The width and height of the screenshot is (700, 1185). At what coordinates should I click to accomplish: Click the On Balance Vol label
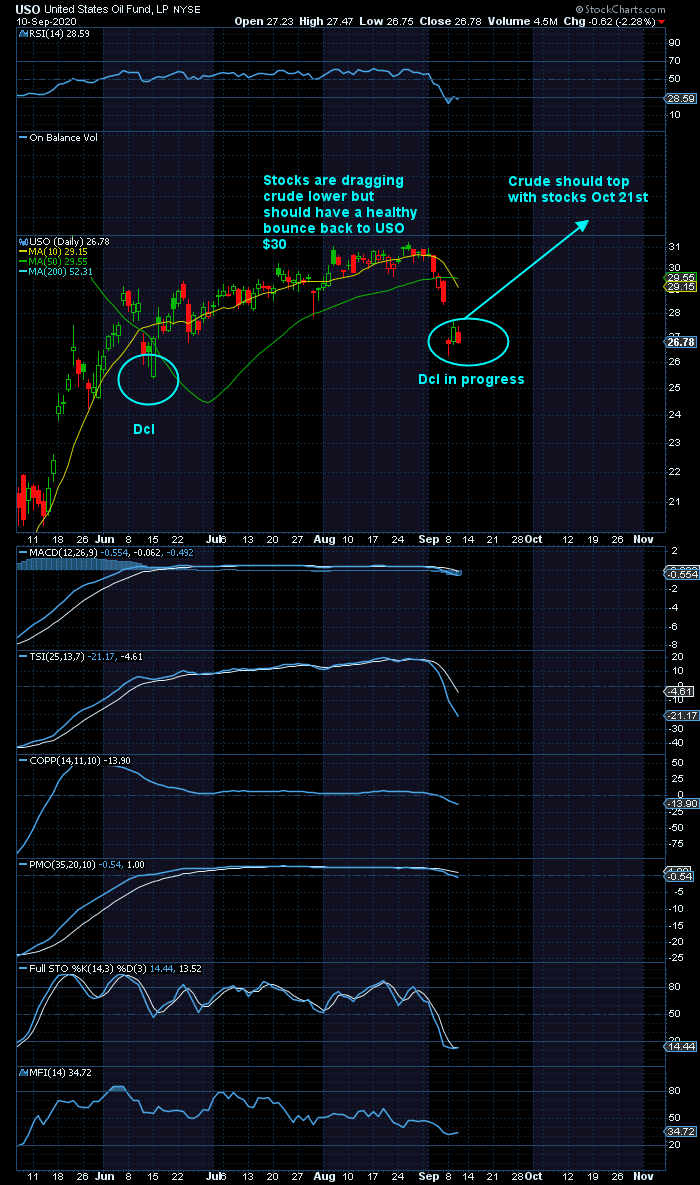(58, 138)
